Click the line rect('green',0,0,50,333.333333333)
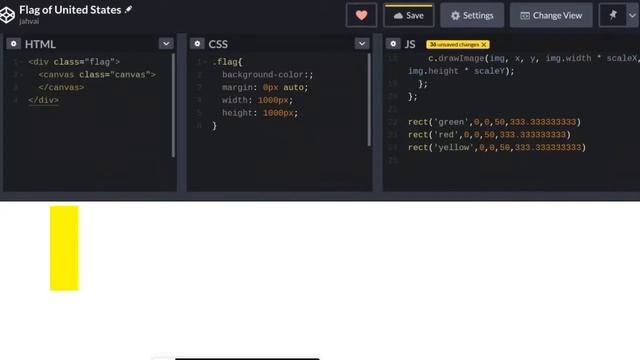The image size is (640, 360). [494, 122]
